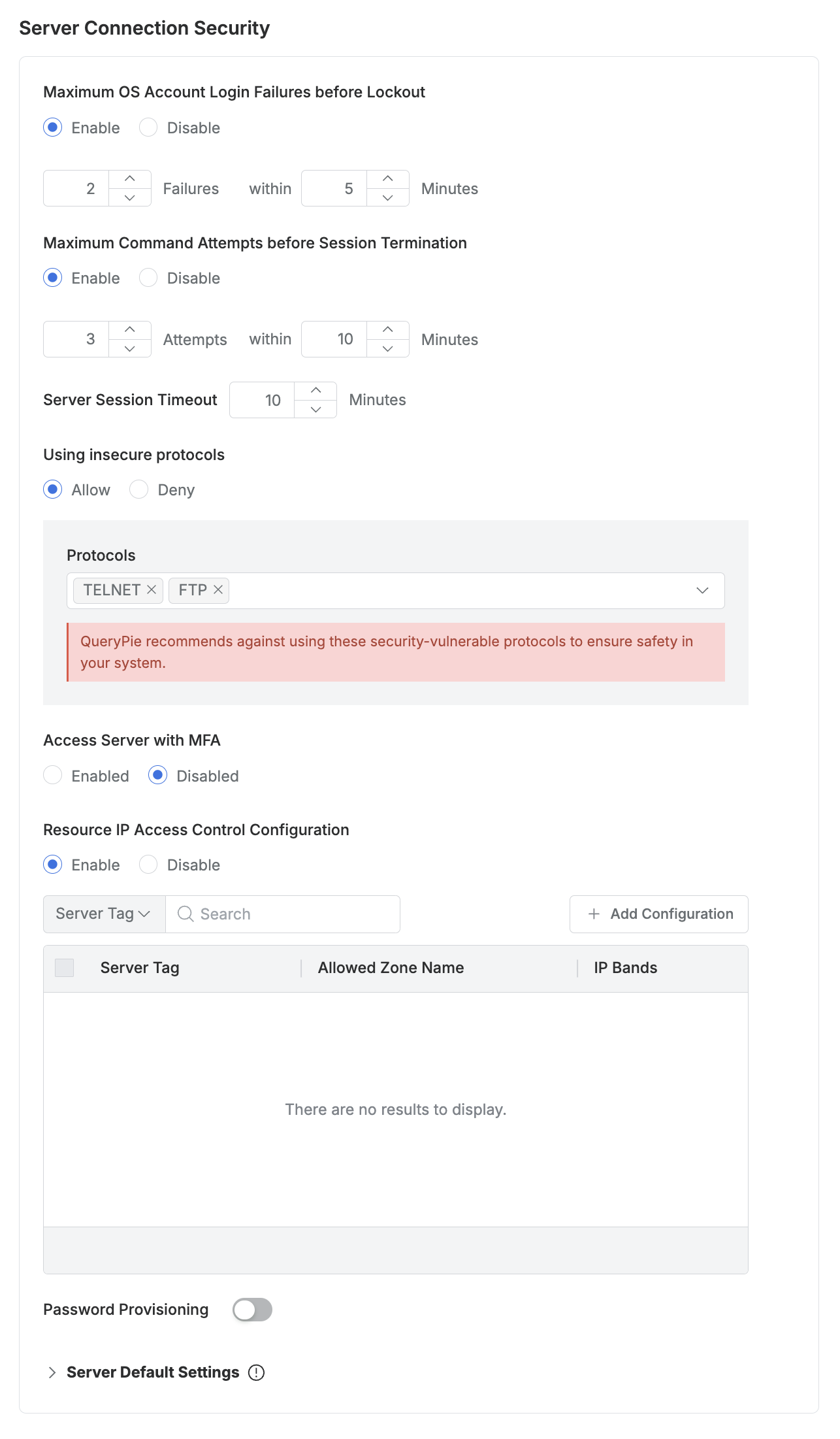Click the lockout Minutes number field showing 5
This screenshot has height=1439, width=840.
pyautogui.click(x=334, y=188)
